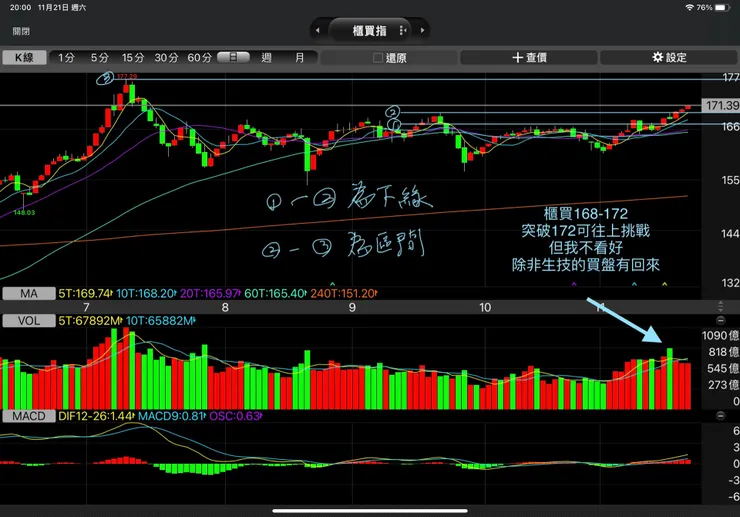Select the 171.39 current price tag
The height and width of the screenshot is (517, 740).
coord(721,105)
